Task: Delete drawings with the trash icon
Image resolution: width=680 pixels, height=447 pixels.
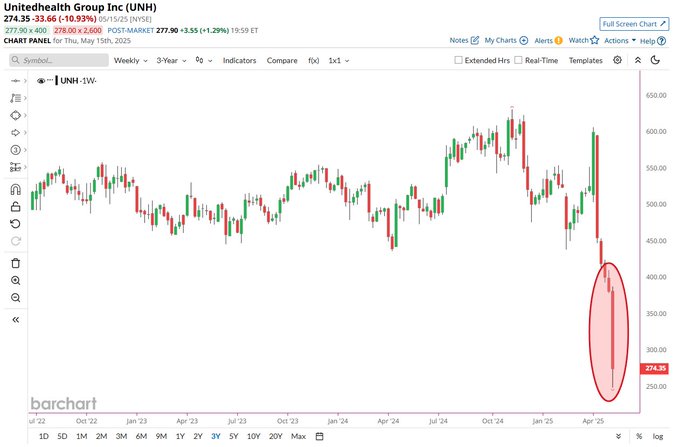Action: click(16, 263)
